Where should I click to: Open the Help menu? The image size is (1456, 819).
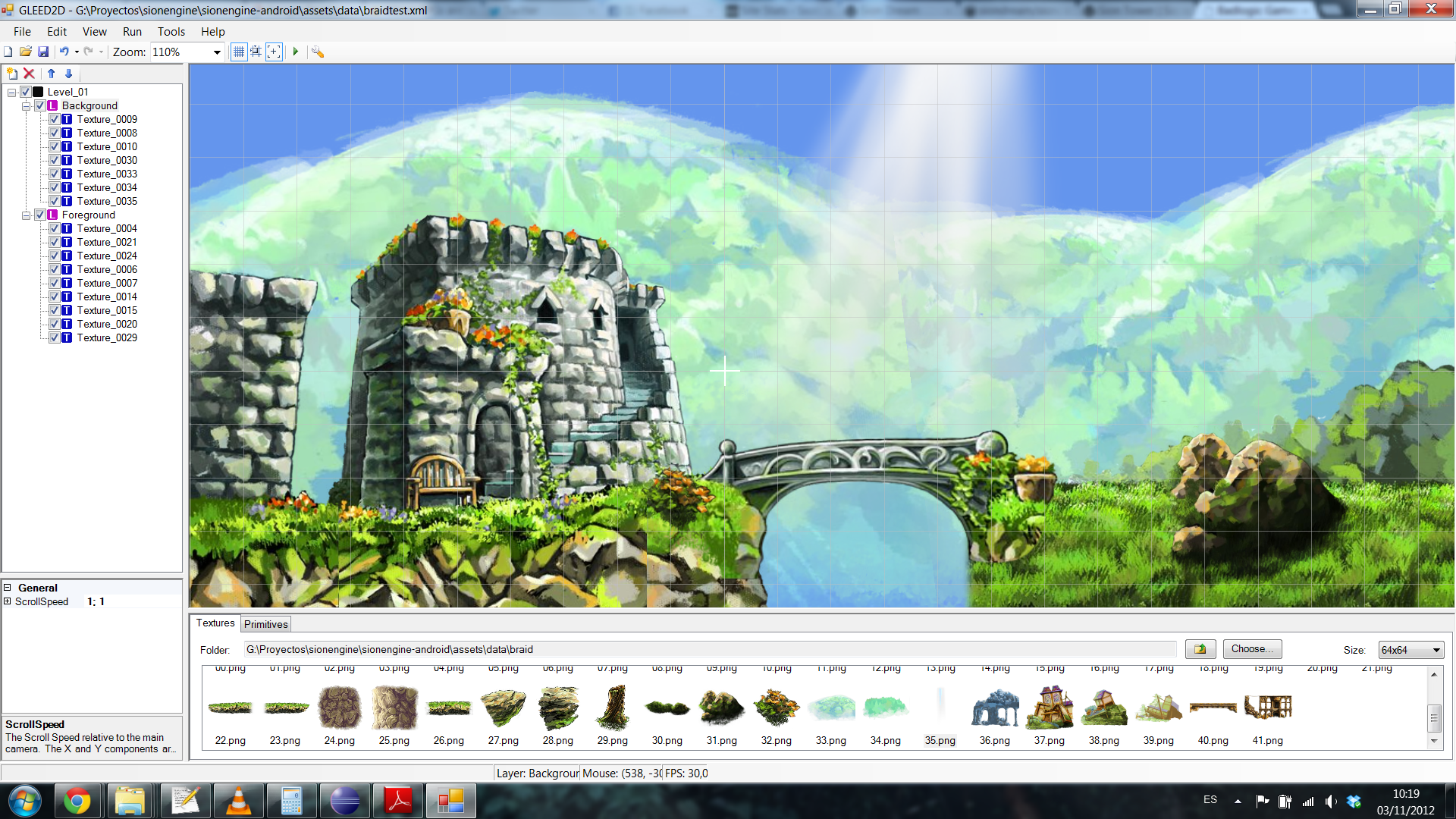pos(213,32)
